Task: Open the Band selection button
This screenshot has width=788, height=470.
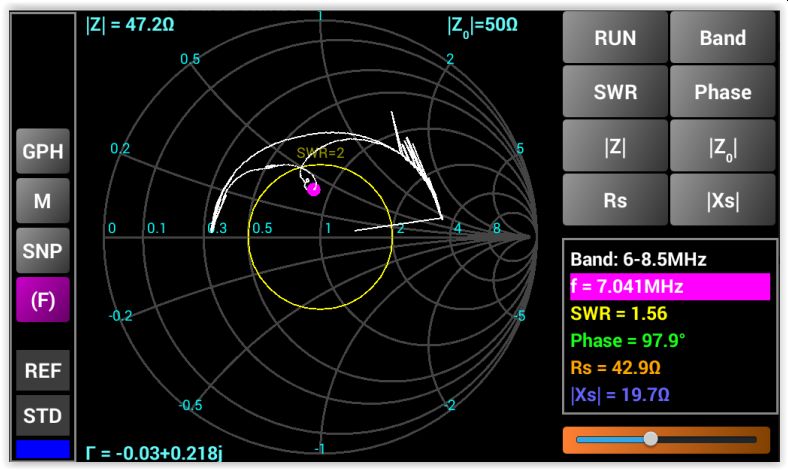Action: coord(723,38)
